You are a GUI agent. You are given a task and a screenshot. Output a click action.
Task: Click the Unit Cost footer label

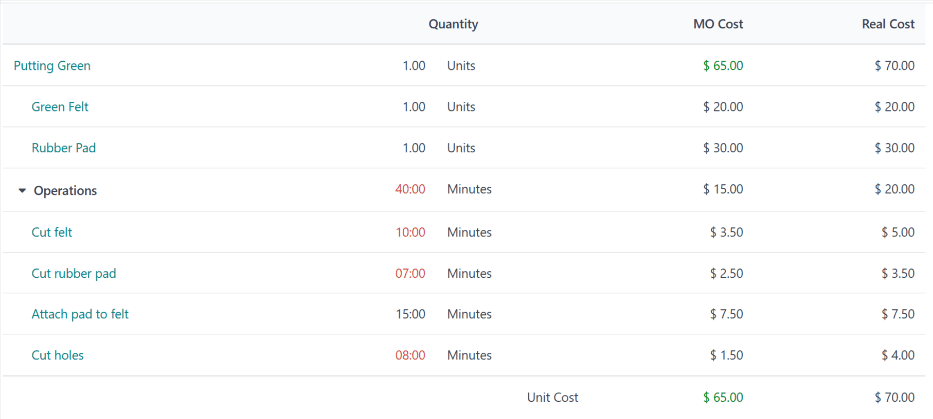coord(552,397)
